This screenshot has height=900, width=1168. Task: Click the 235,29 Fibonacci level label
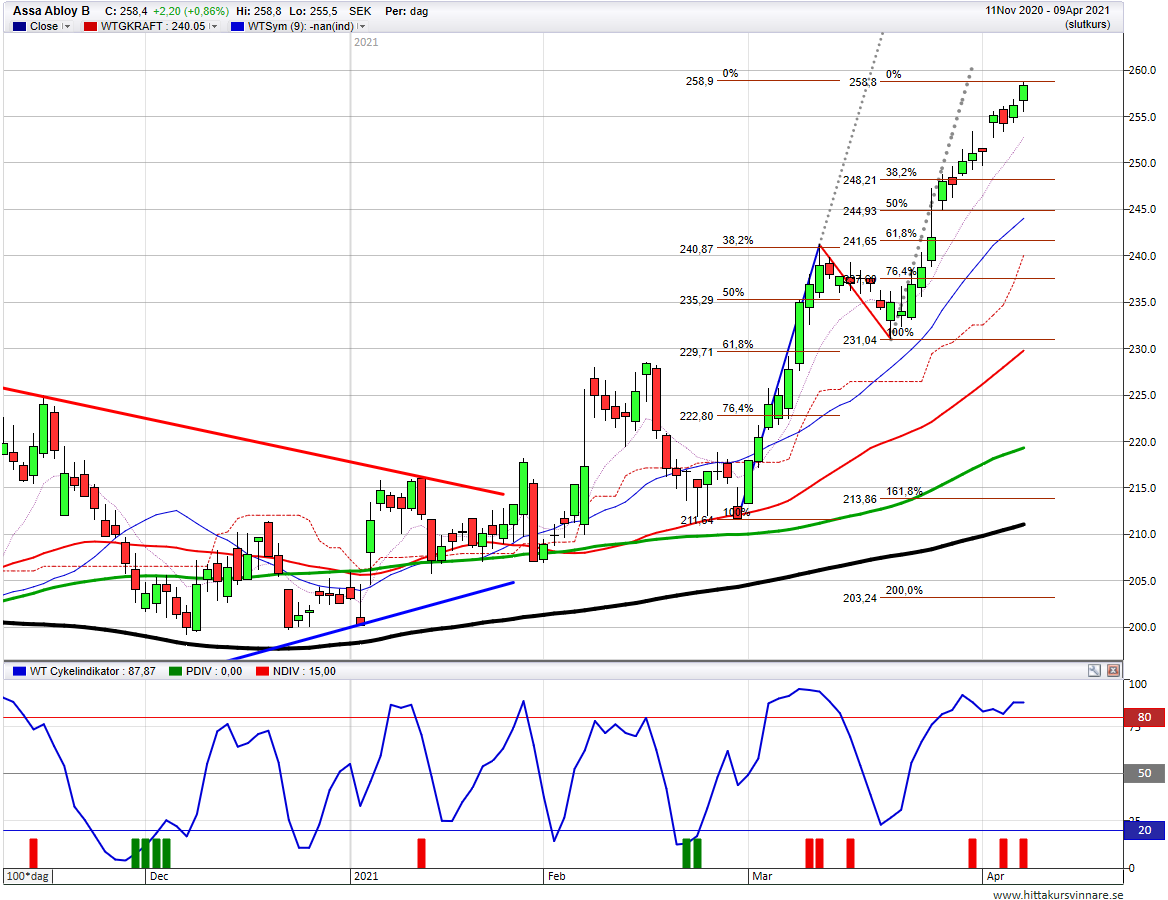point(696,300)
